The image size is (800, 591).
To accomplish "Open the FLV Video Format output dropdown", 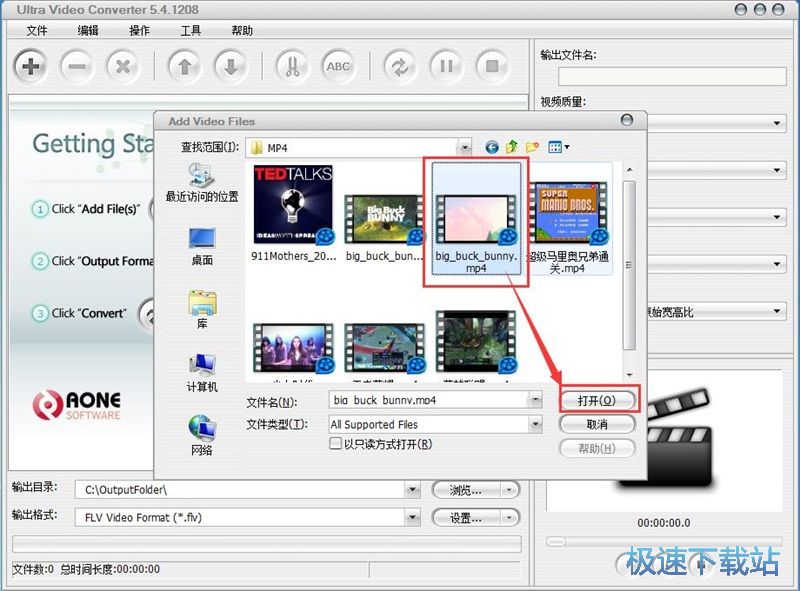I will (413, 517).
